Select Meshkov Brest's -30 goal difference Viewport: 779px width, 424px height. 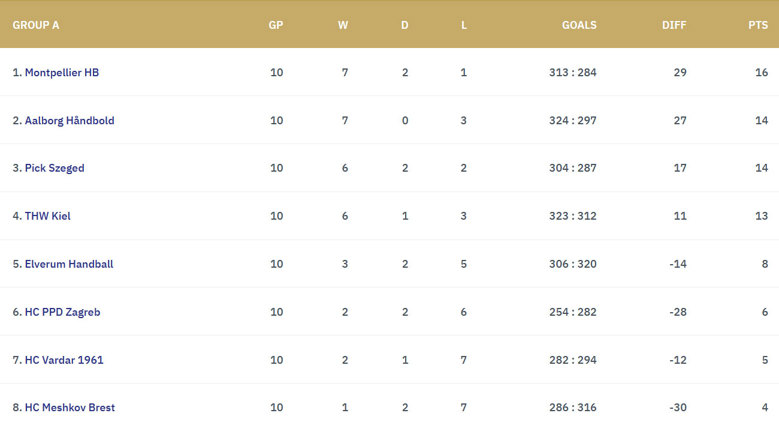coord(678,408)
